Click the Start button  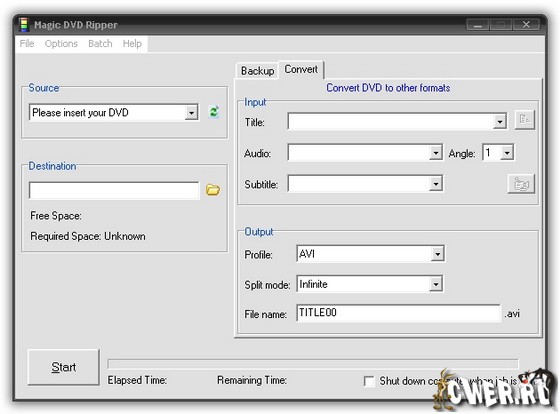click(x=64, y=367)
